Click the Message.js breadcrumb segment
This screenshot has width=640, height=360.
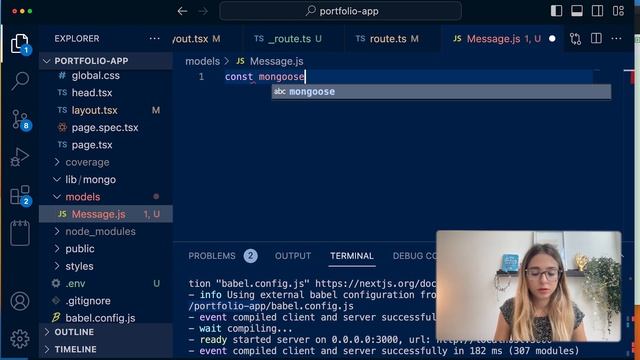coord(276,61)
